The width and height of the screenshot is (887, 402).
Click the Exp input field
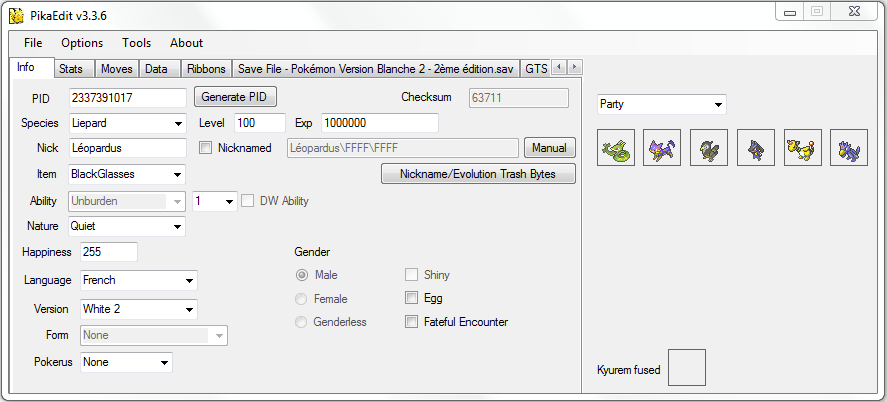380,123
